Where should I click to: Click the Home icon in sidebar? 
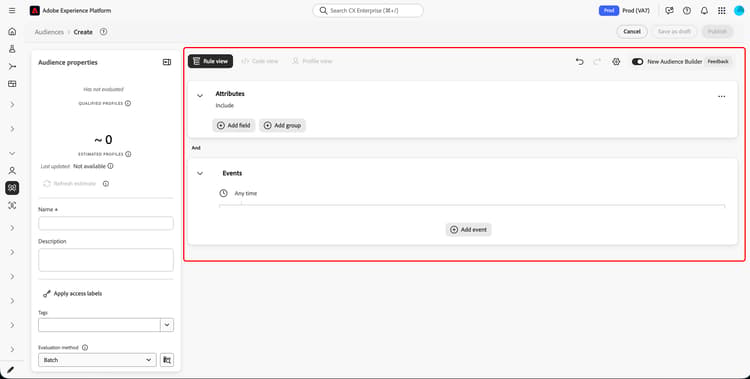coord(12,32)
